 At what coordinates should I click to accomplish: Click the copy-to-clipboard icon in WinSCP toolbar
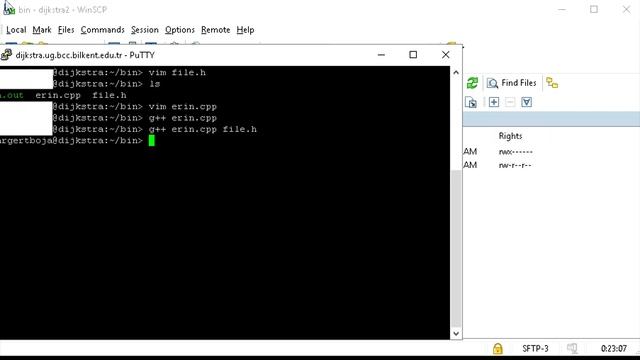pyautogui.click(x=471, y=102)
